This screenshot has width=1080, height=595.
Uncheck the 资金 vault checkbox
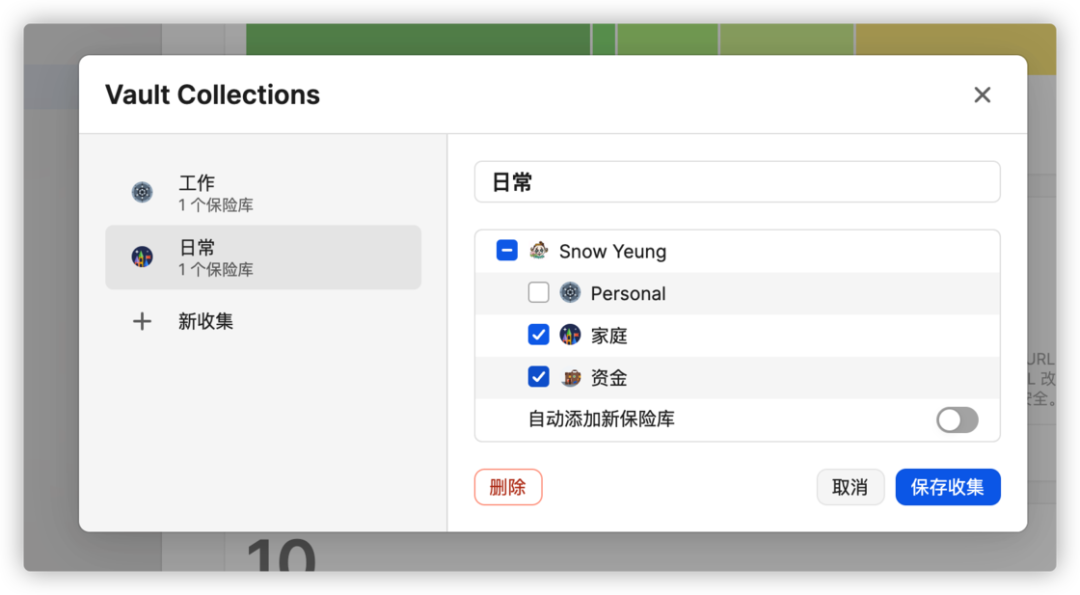point(539,377)
